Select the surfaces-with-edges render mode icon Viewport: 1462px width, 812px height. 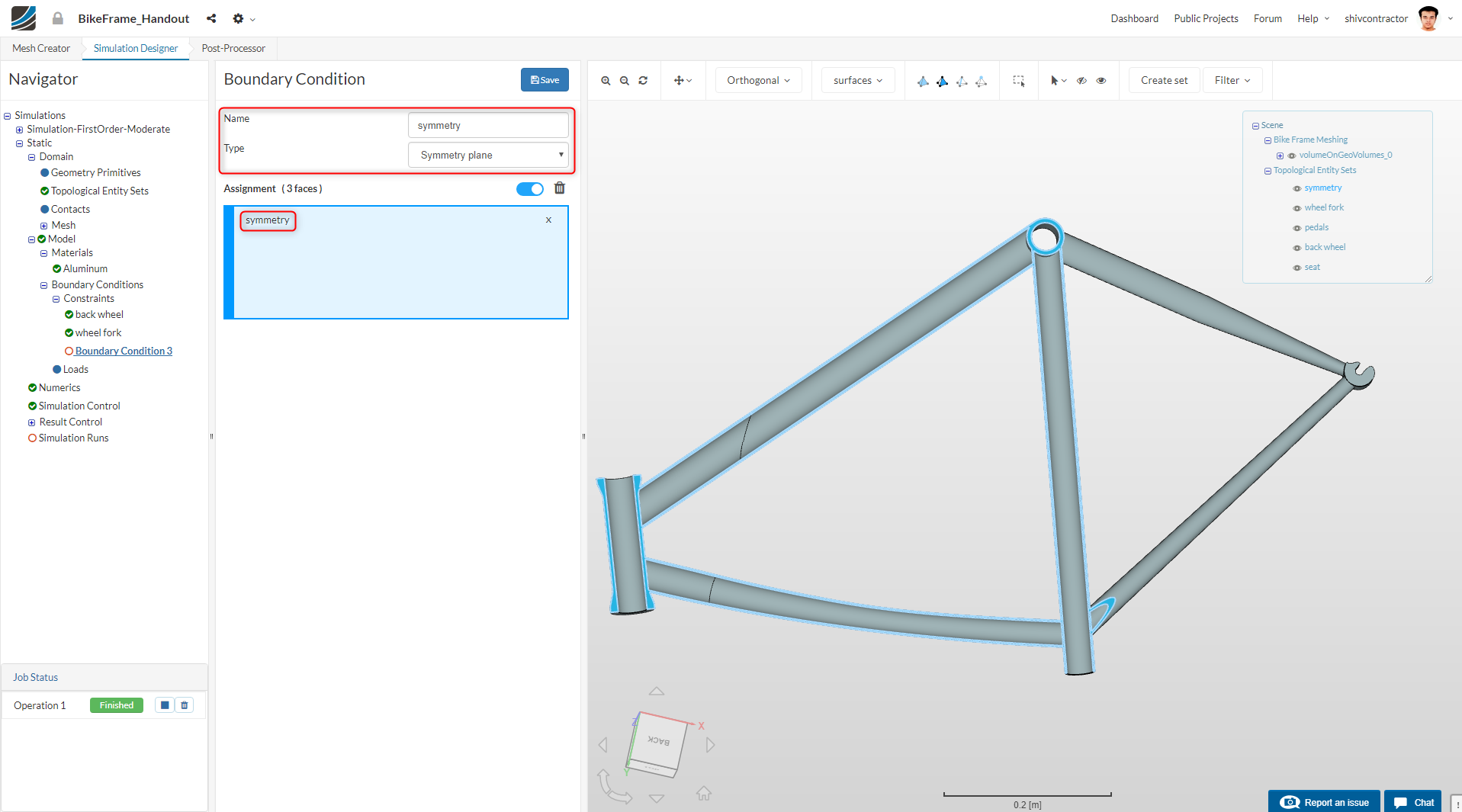[x=943, y=81]
